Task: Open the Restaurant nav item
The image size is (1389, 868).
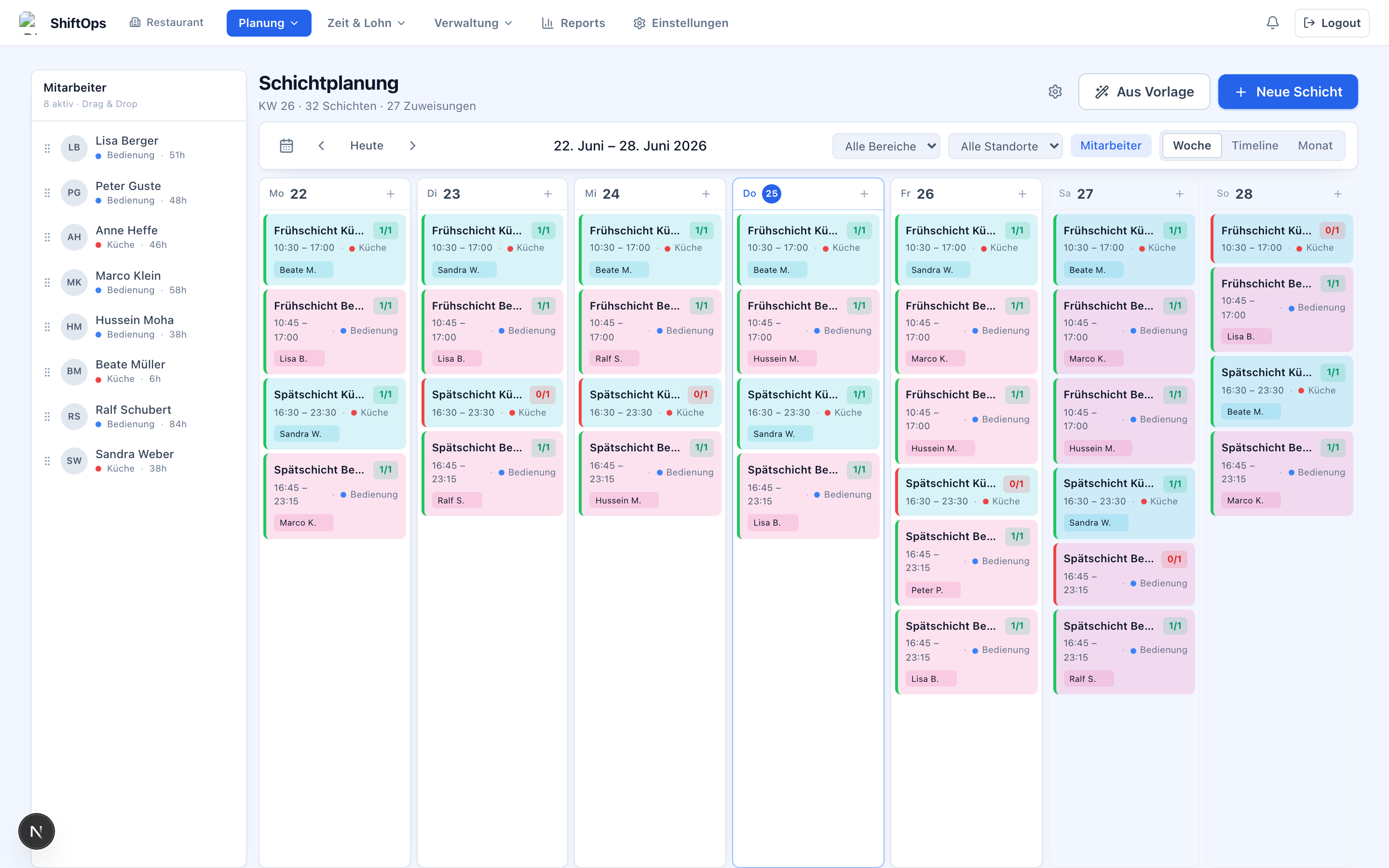Action: tap(166, 22)
